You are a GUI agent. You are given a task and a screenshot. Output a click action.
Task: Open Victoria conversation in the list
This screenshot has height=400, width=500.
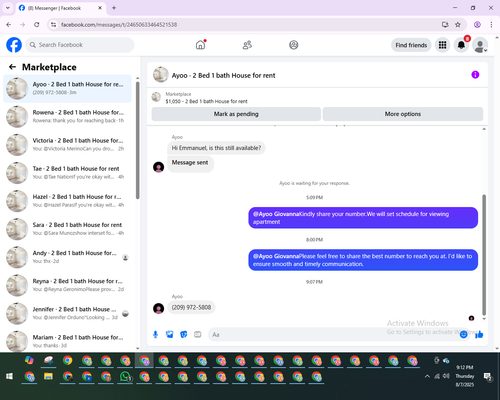pos(68,145)
